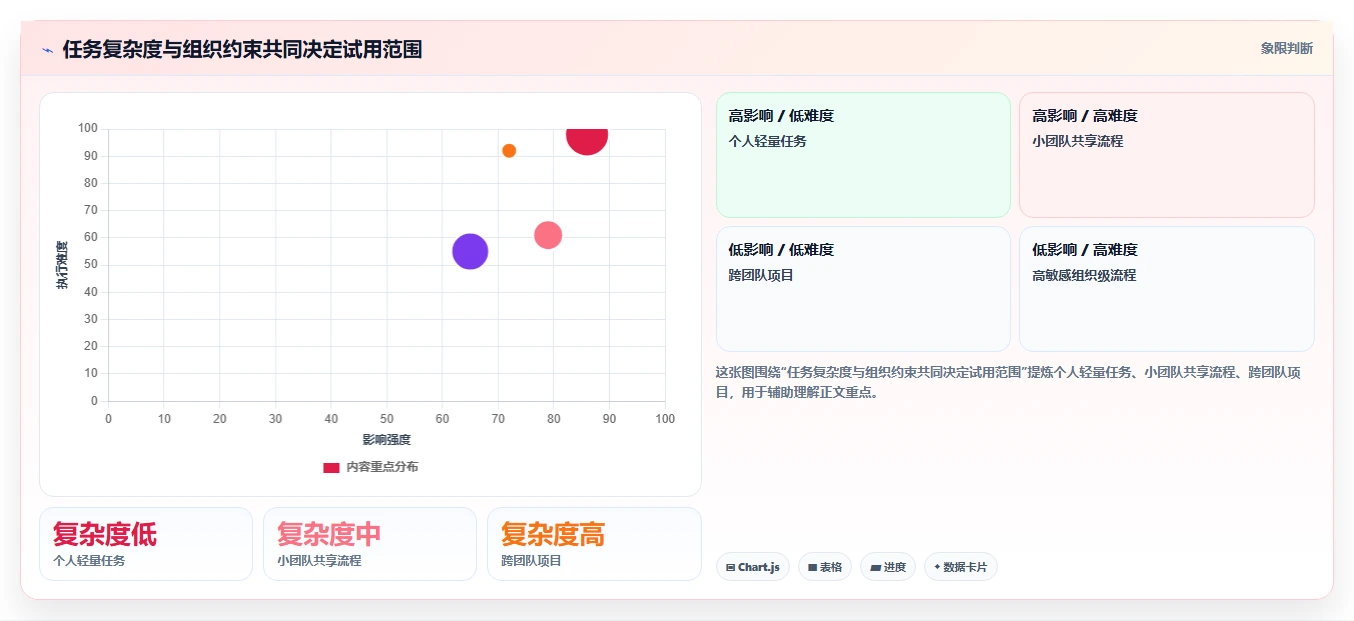Click 小团队共享流程 under 复杂度中
The image size is (1354, 621).
pyautogui.click(x=319, y=561)
